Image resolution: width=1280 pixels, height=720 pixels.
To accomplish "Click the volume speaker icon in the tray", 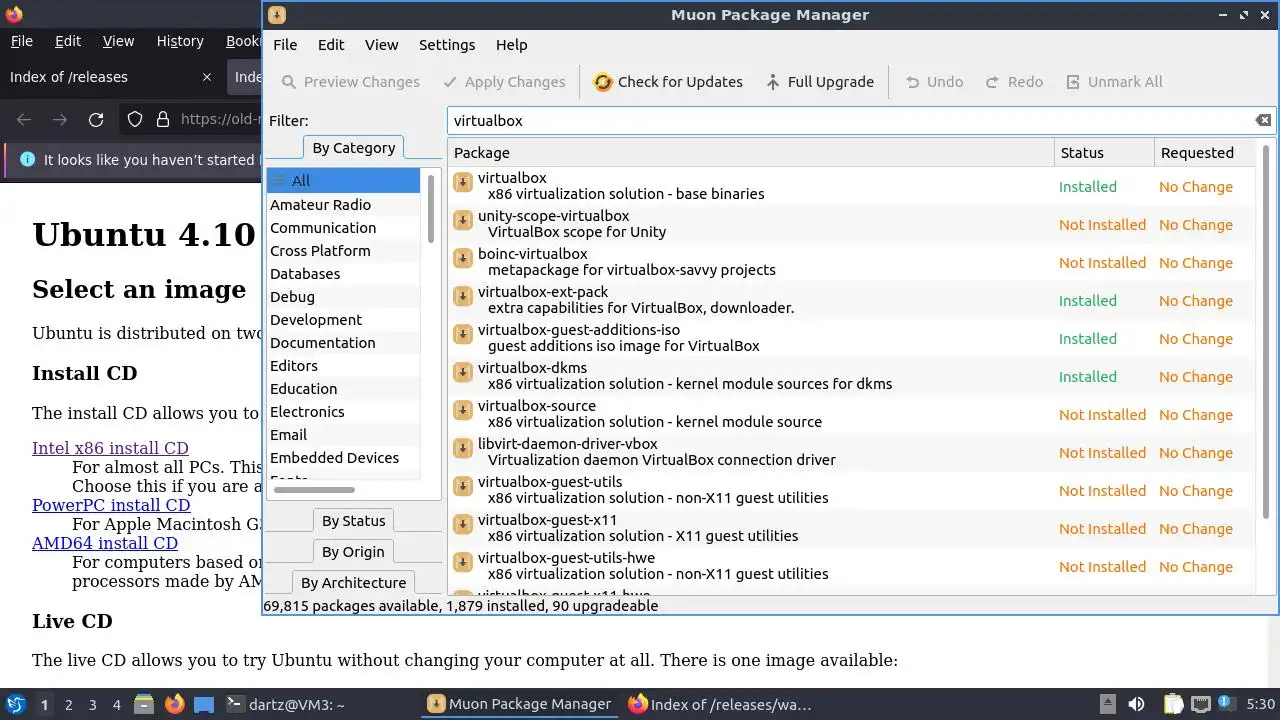I will click(1136, 704).
